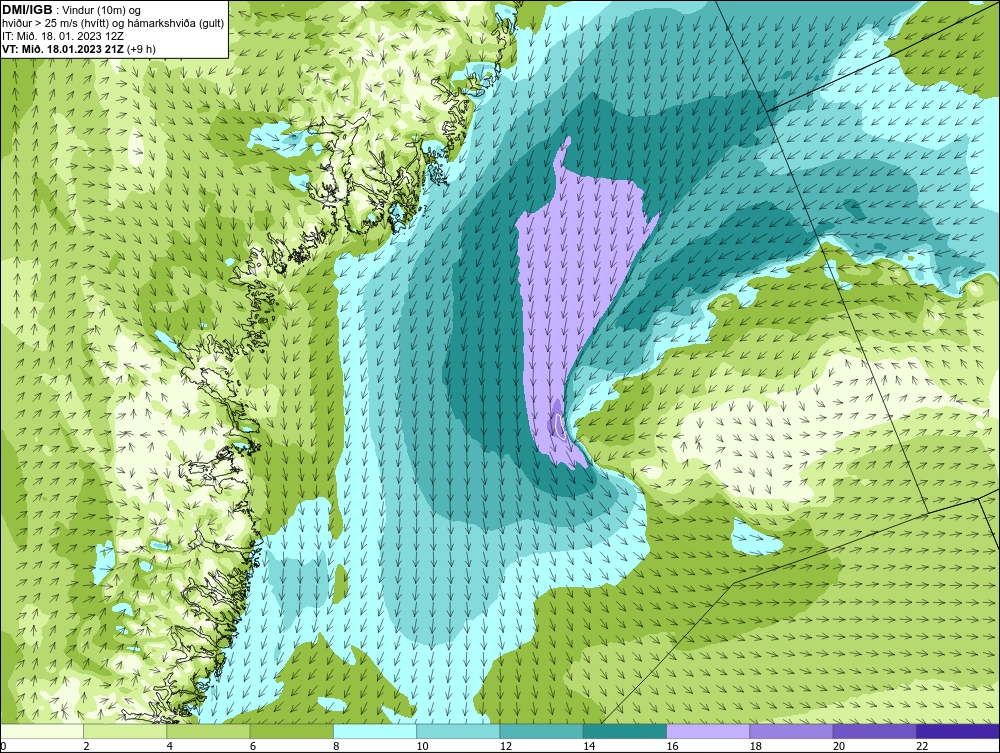Click the valid time "VT: Mið. 18.01.2023 21Z (+9 h)"
Screen dimensions: 1000x753
(78, 48)
